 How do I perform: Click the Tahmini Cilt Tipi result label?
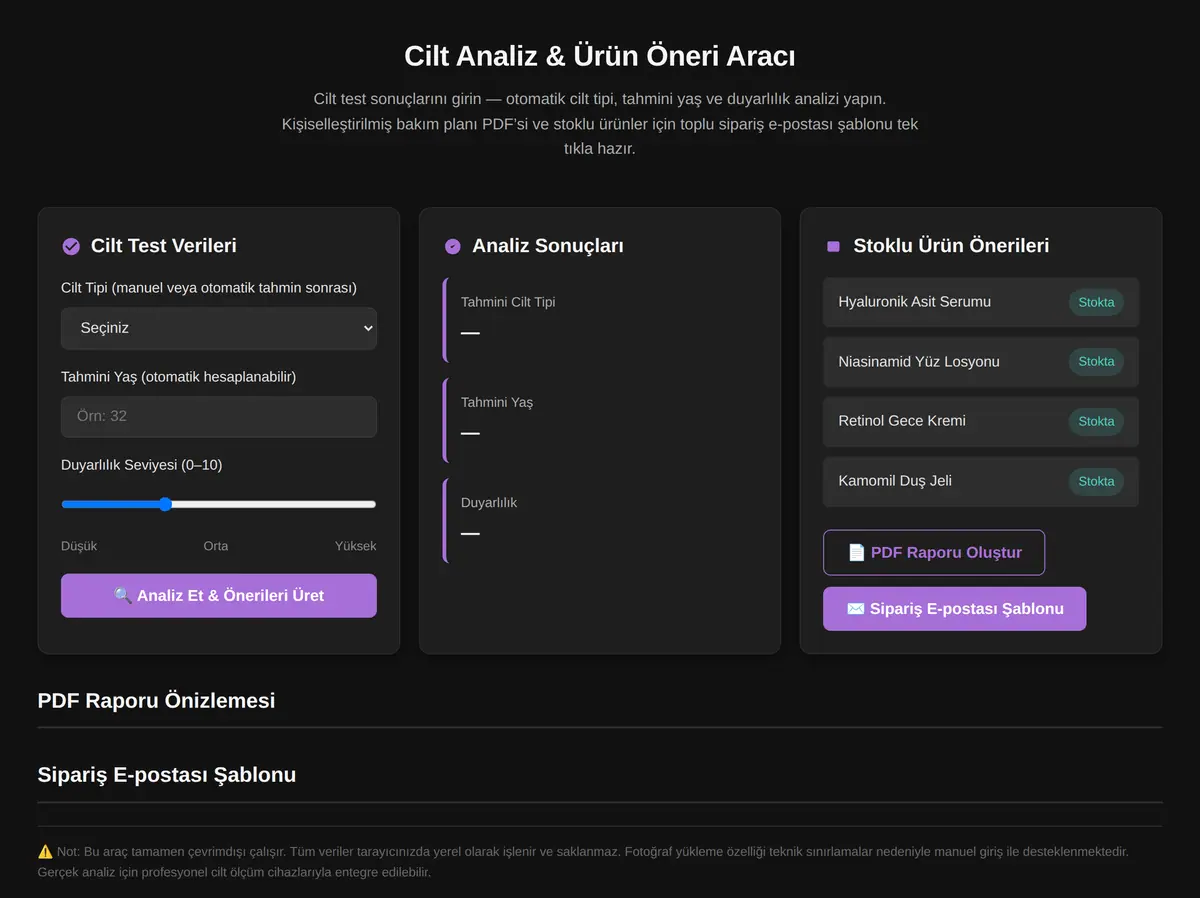[x=508, y=302]
